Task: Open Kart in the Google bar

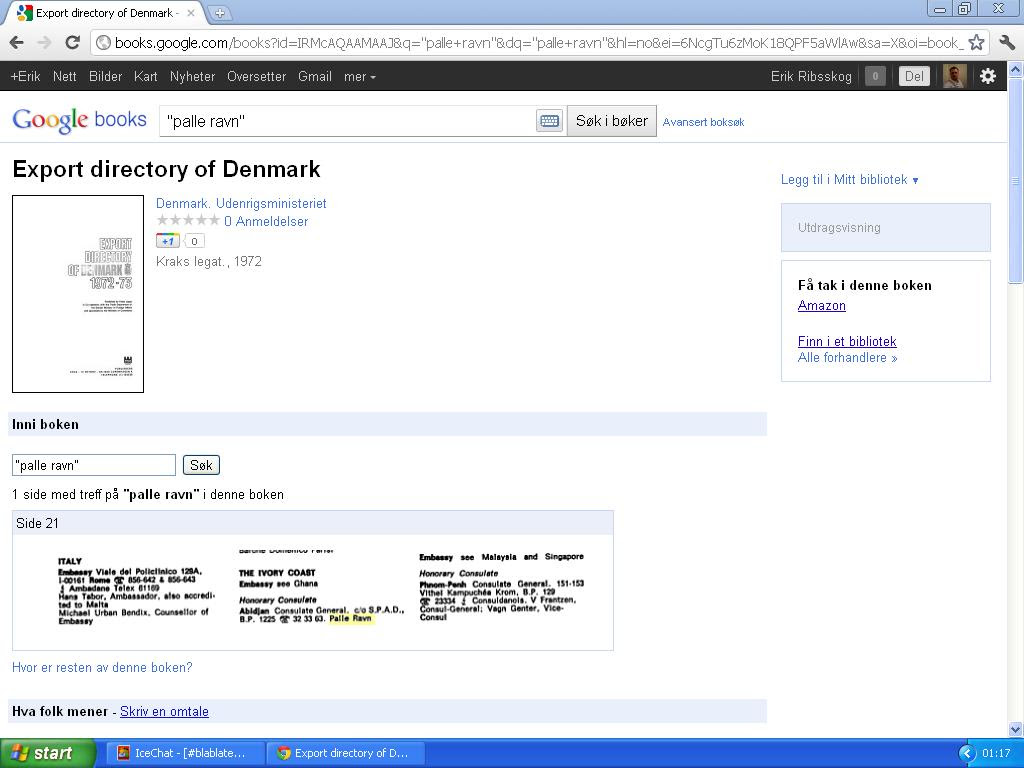Action: (146, 76)
